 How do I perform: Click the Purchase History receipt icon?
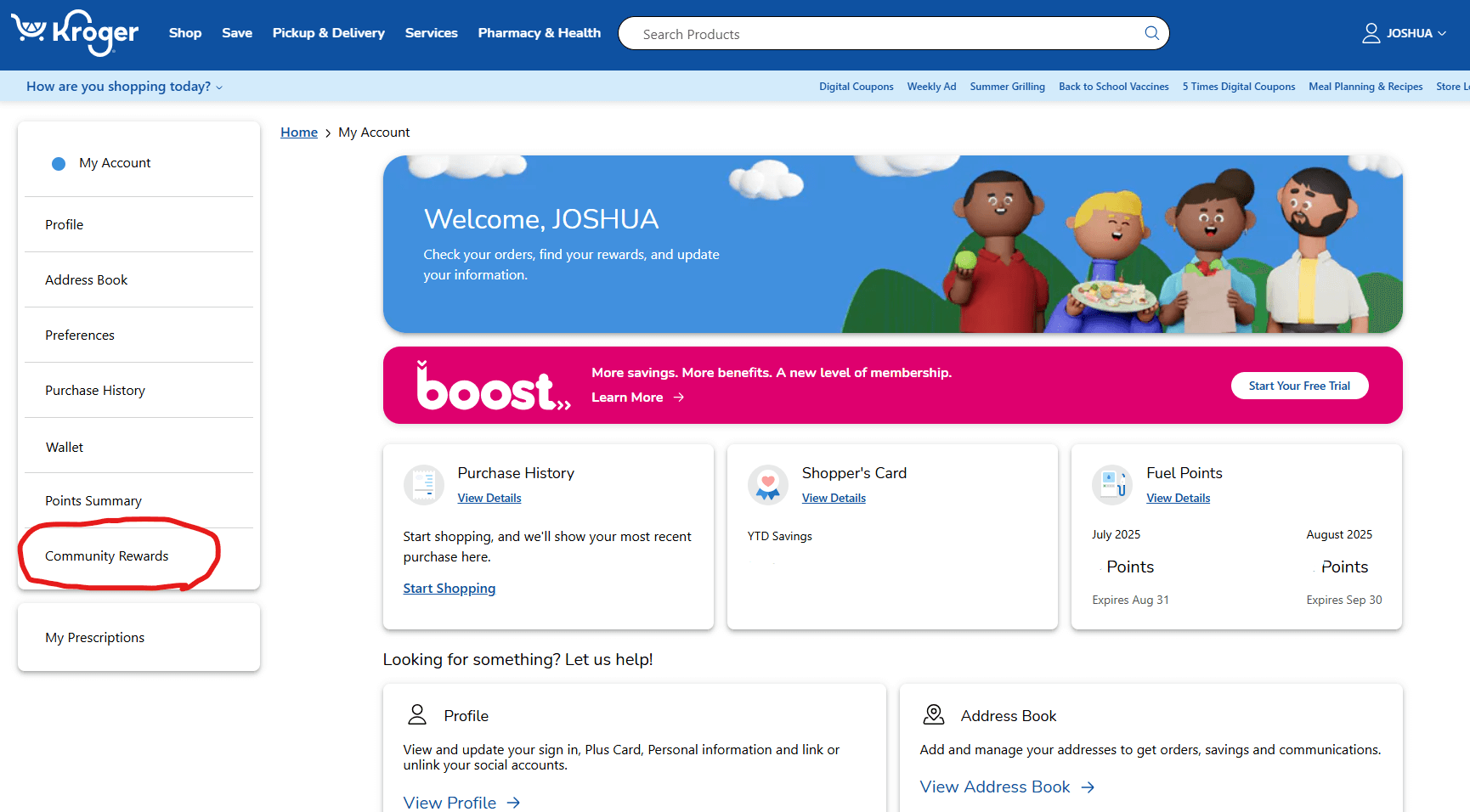[x=423, y=484]
